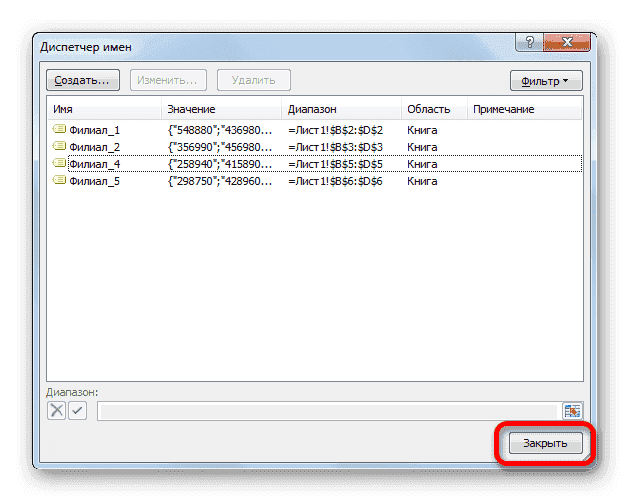Click range =Лист1!$B$6:$D$6
The width and height of the screenshot is (630, 502).
point(335,181)
